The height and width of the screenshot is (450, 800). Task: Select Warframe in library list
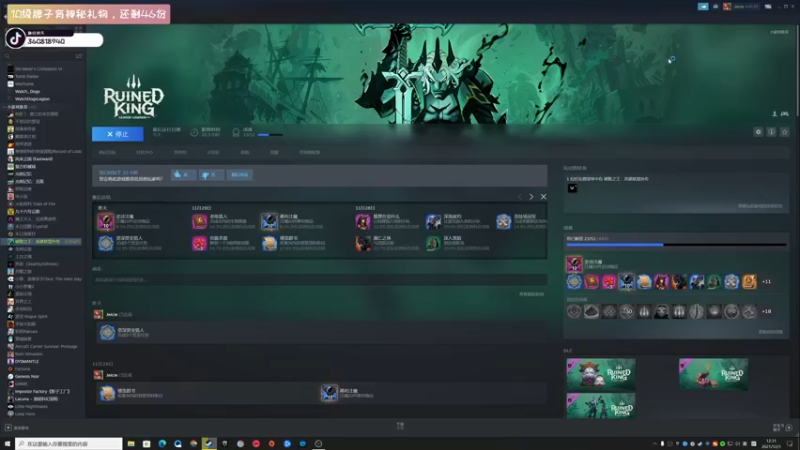24,84
